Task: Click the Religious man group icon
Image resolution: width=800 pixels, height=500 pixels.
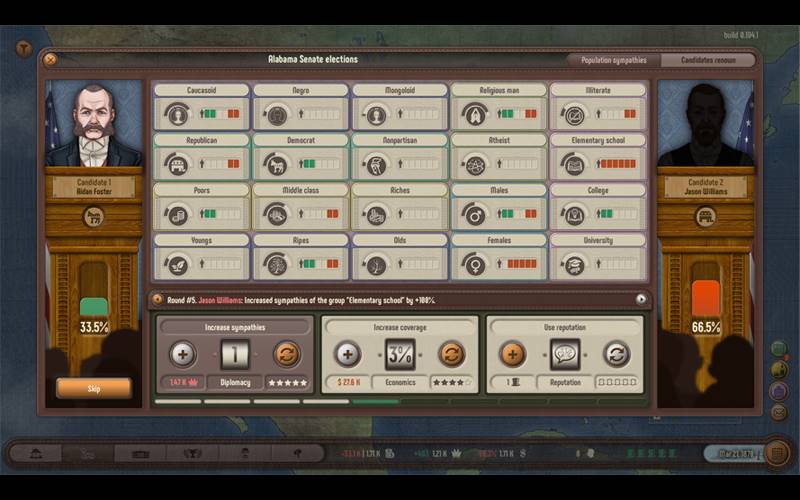Action: [x=475, y=114]
